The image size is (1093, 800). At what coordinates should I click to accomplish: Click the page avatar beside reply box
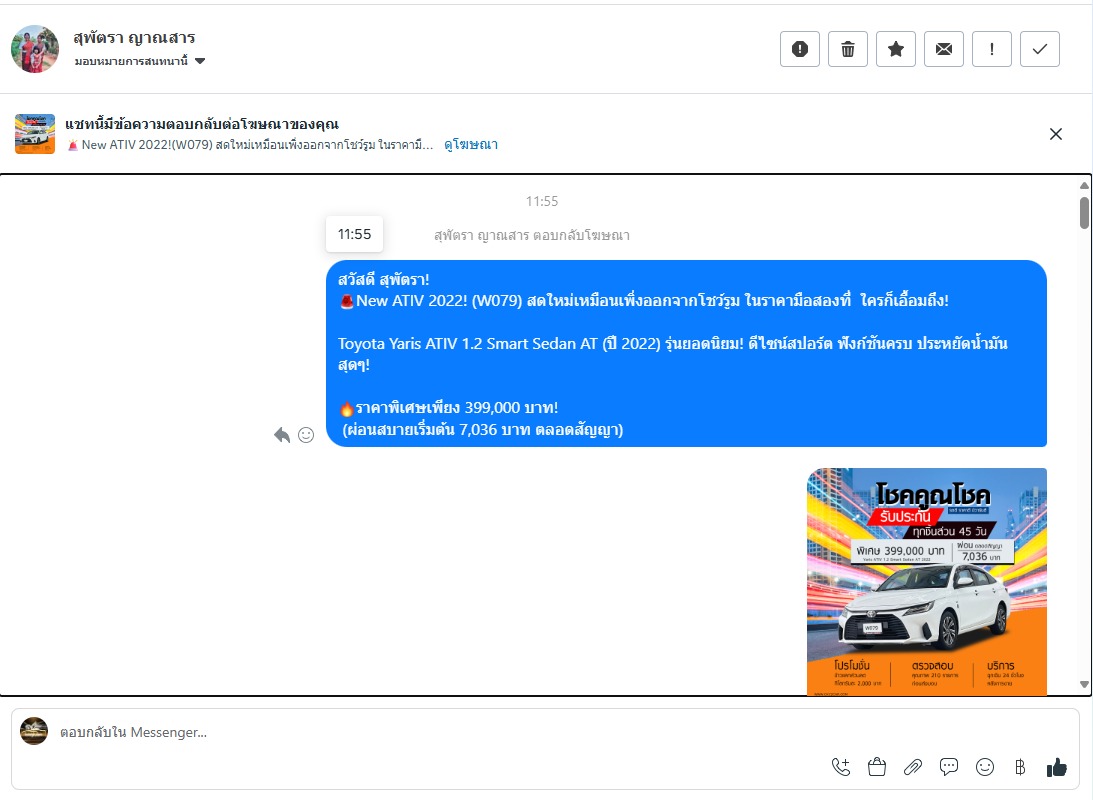coord(33,731)
